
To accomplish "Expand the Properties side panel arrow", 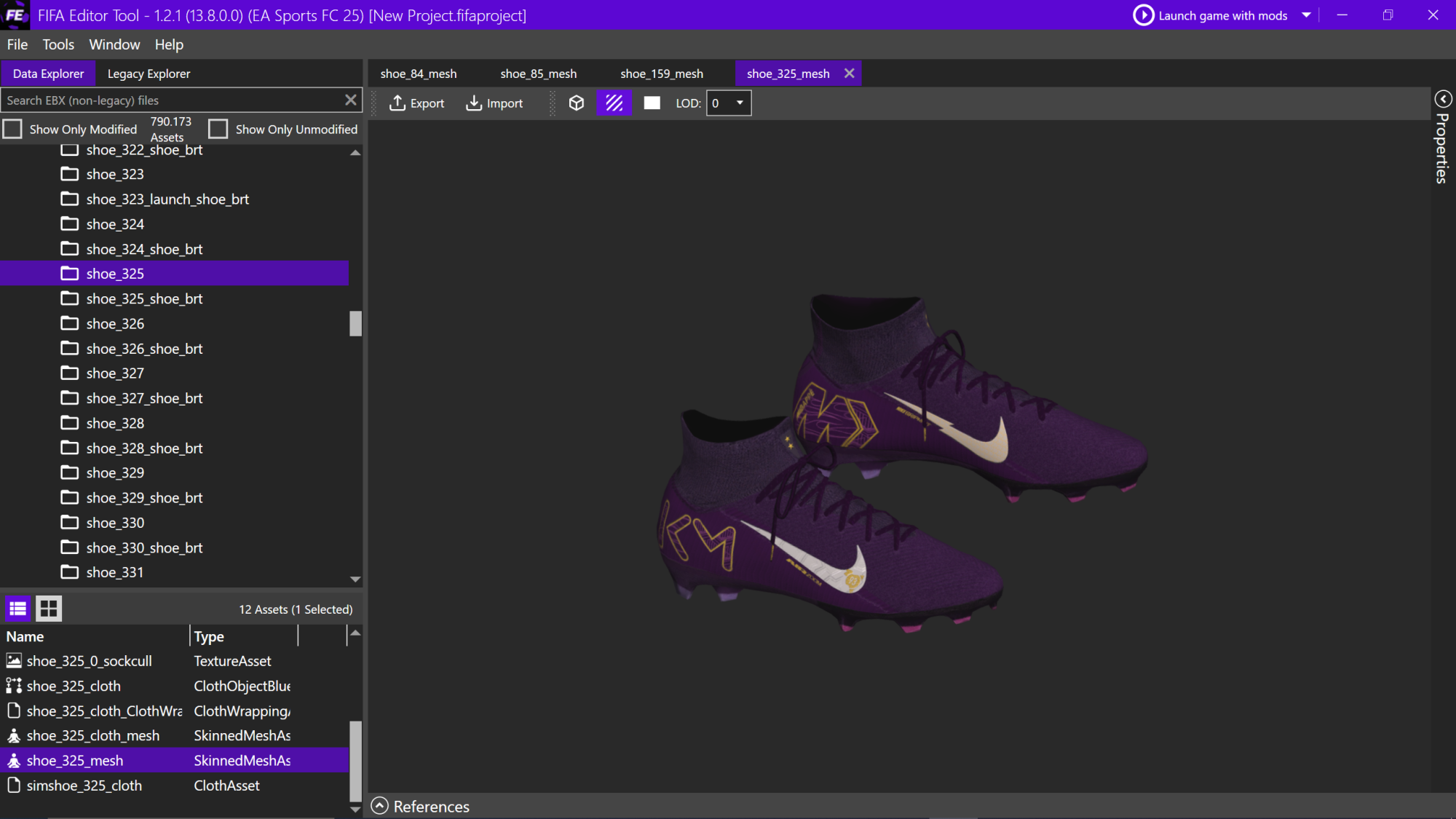I will [x=1443, y=99].
